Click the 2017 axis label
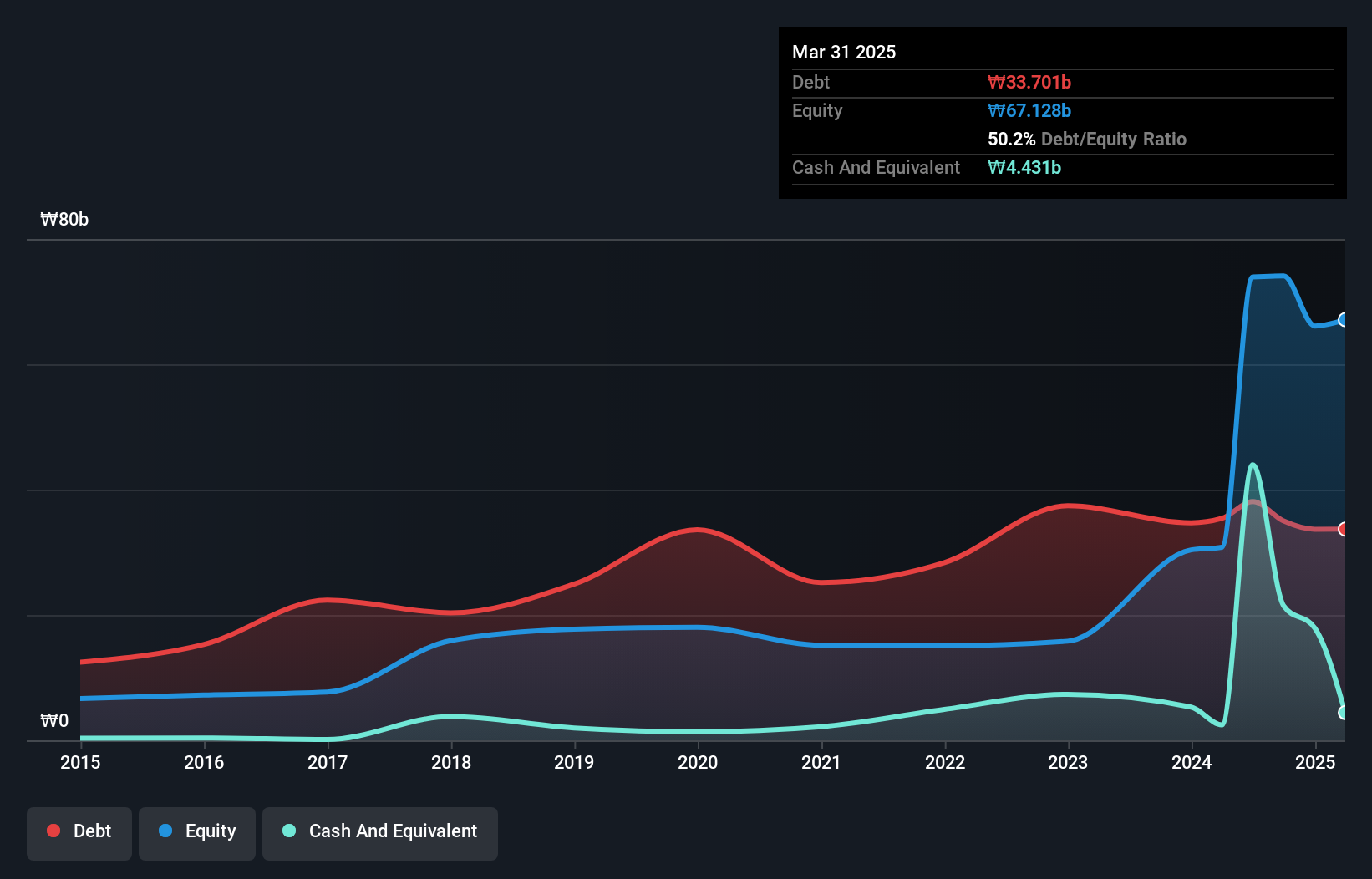 pyautogui.click(x=328, y=762)
